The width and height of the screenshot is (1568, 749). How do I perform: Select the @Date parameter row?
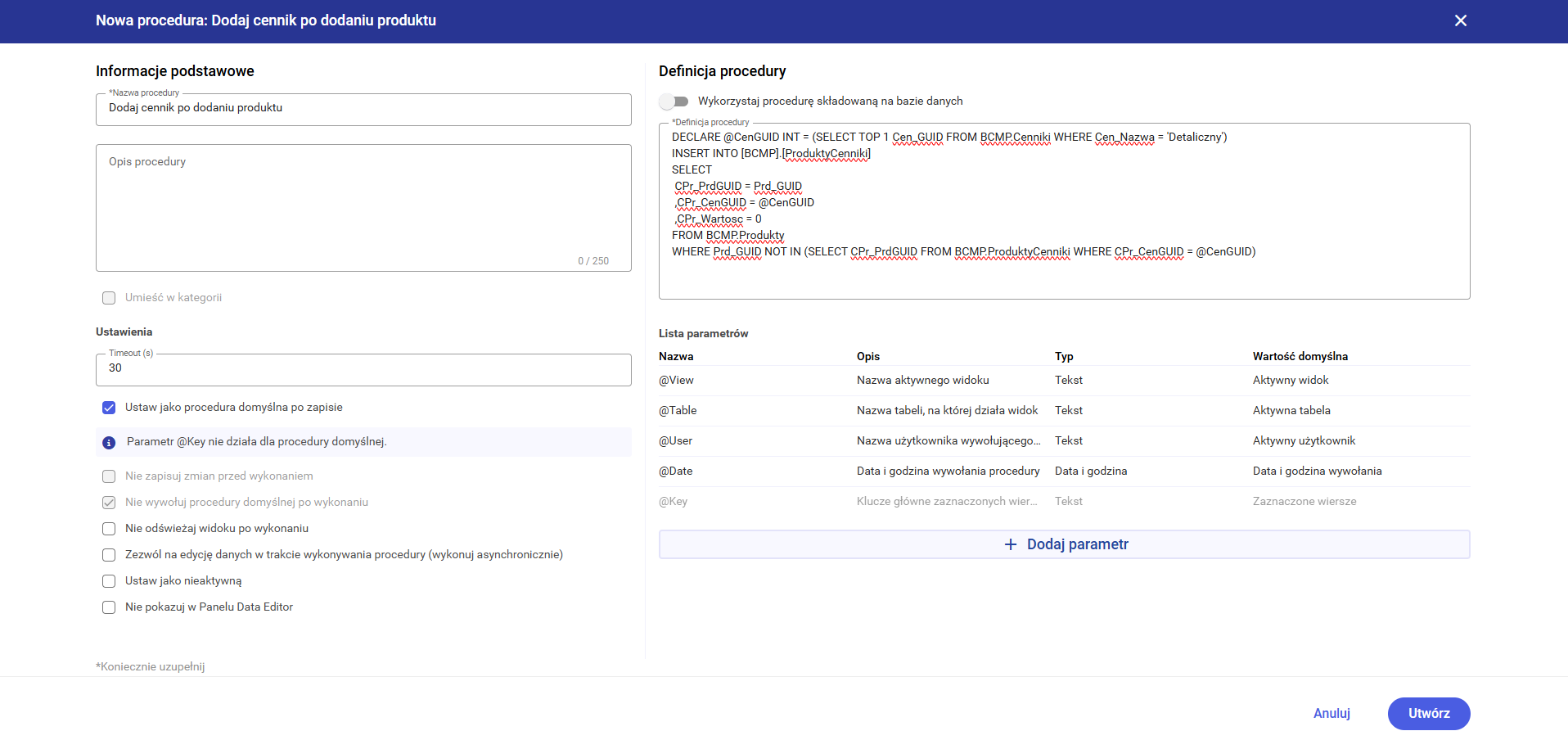tap(1064, 472)
